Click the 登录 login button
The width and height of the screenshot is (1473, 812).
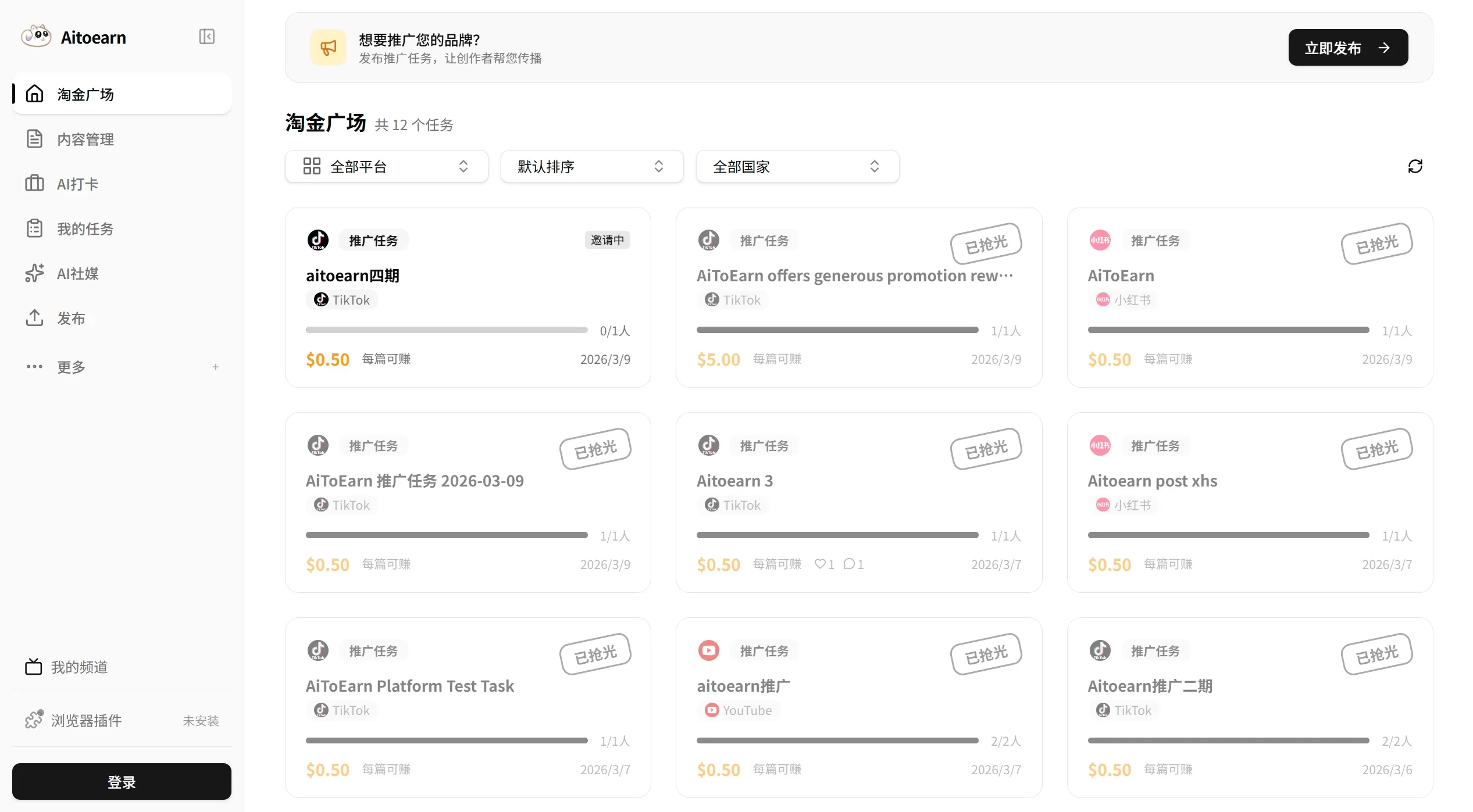122,782
